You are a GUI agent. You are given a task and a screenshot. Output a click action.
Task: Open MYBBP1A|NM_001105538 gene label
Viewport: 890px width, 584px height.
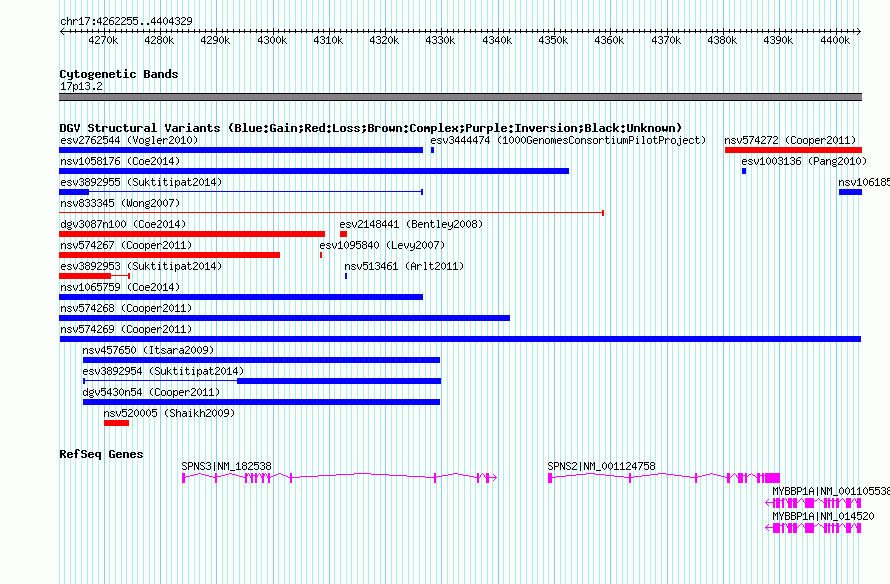(831, 491)
